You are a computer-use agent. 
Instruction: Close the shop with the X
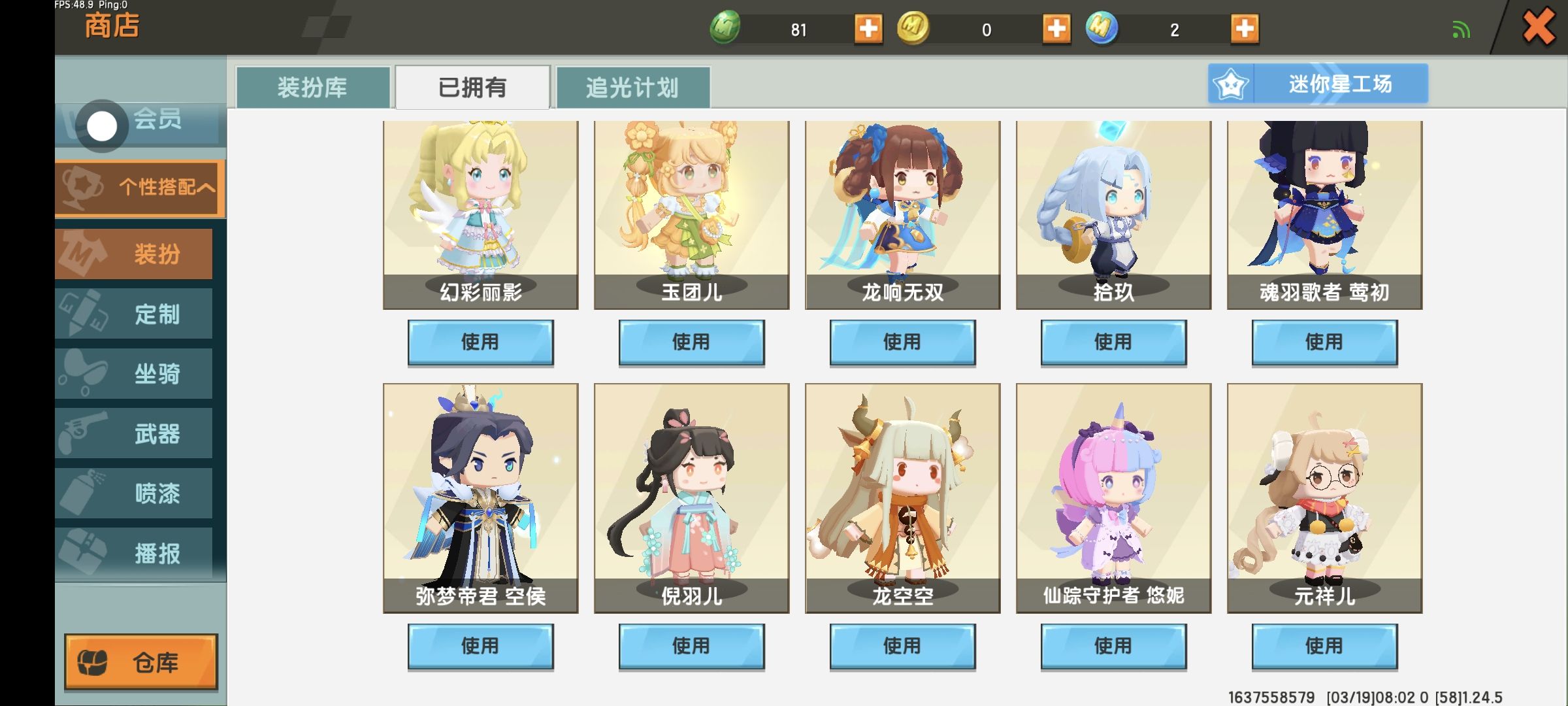[x=1538, y=27]
